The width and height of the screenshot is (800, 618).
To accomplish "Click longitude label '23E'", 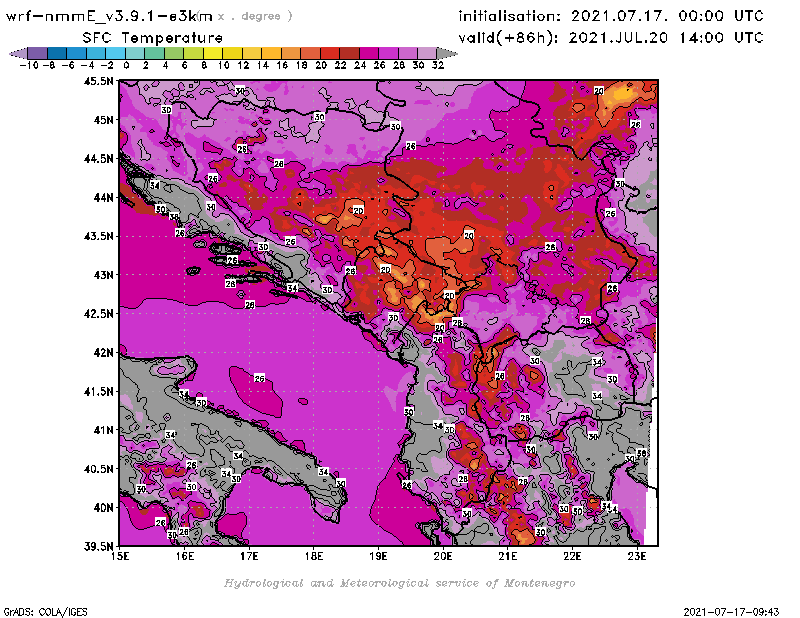I will click(x=637, y=556).
